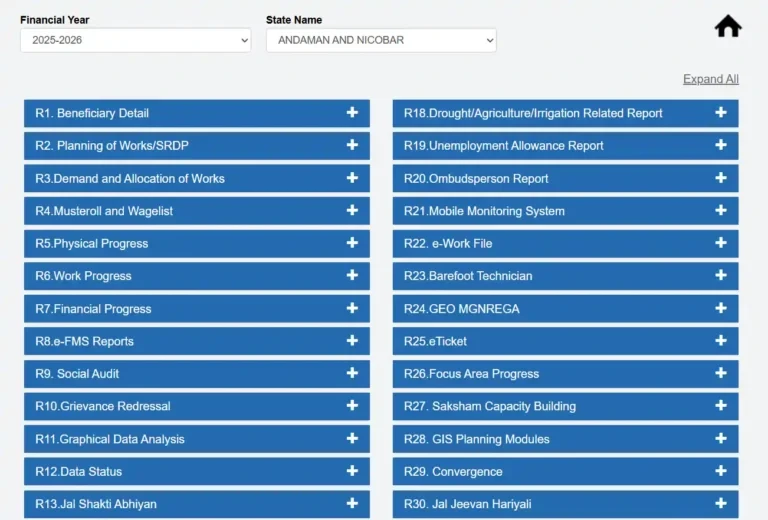Click the plus icon on R28. GIS Planning Modules
This screenshot has width=768, height=520.
[x=720, y=438]
